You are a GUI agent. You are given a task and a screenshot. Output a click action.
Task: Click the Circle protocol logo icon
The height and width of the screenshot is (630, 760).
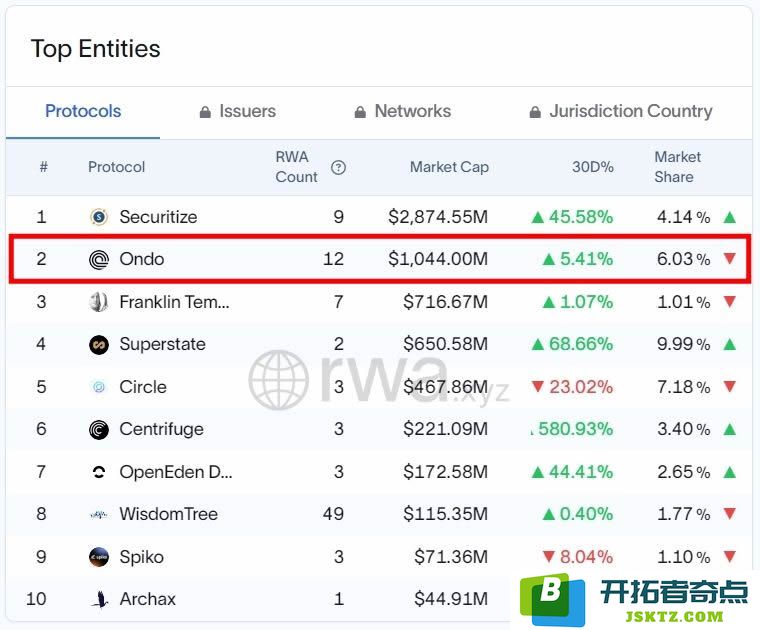pos(99,387)
